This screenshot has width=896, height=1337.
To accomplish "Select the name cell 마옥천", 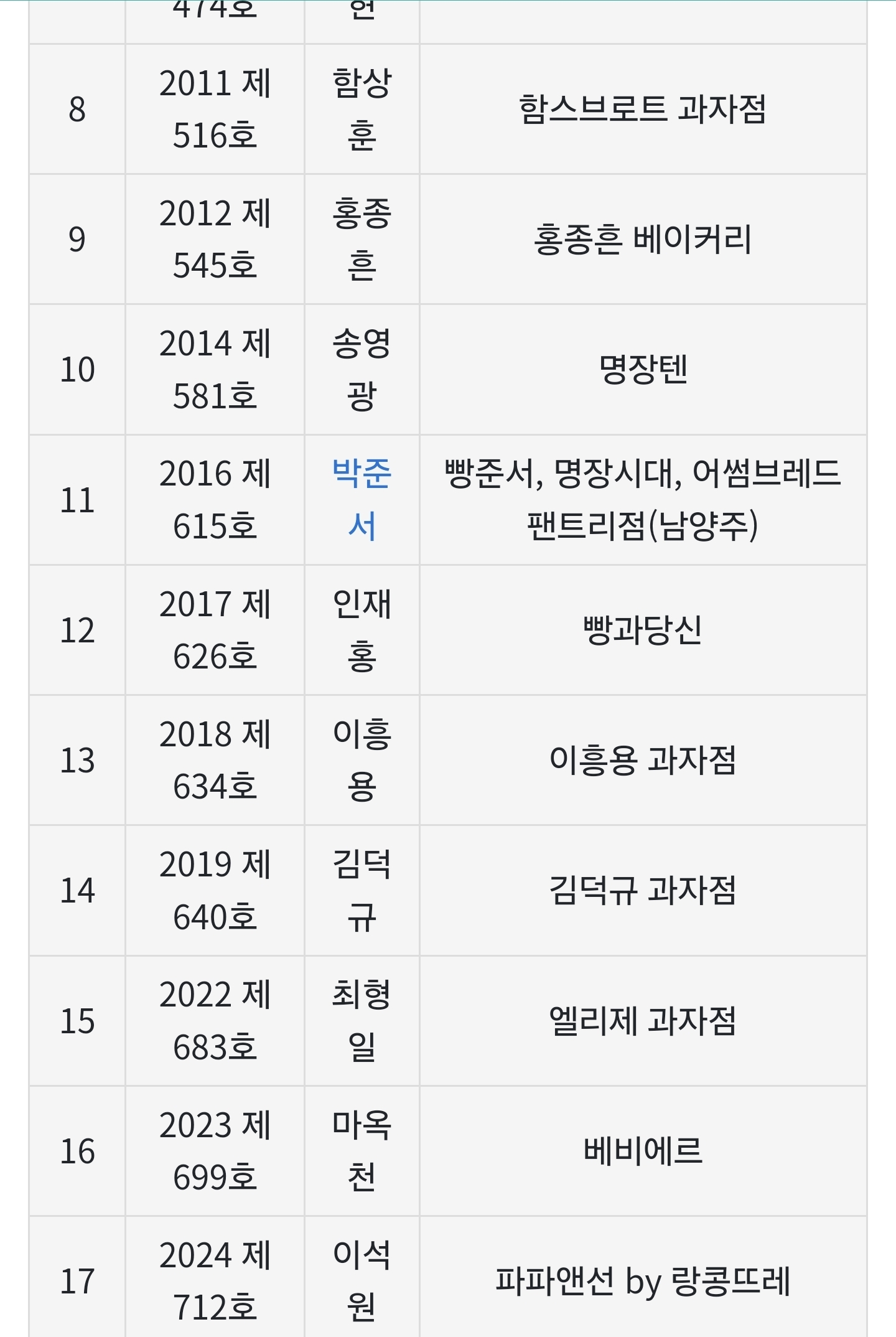I will pyautogui.click(x=362, y=1151).
